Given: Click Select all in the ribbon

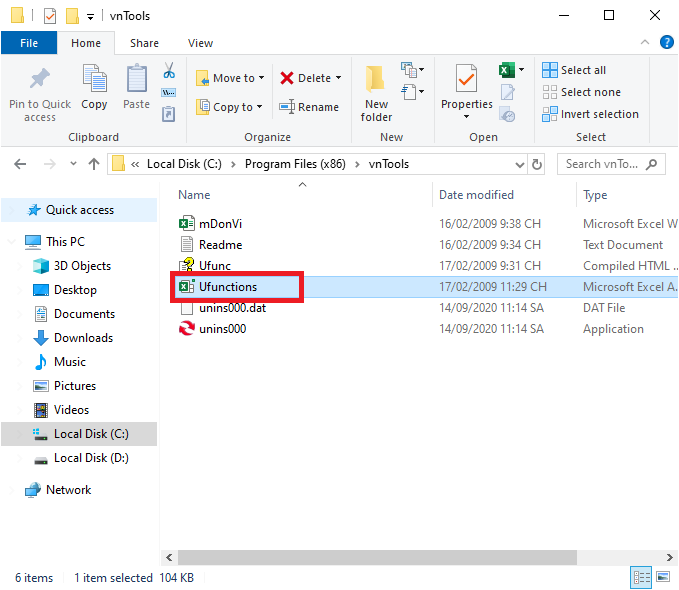Looking at the screenshot, I should click(575, 70).
